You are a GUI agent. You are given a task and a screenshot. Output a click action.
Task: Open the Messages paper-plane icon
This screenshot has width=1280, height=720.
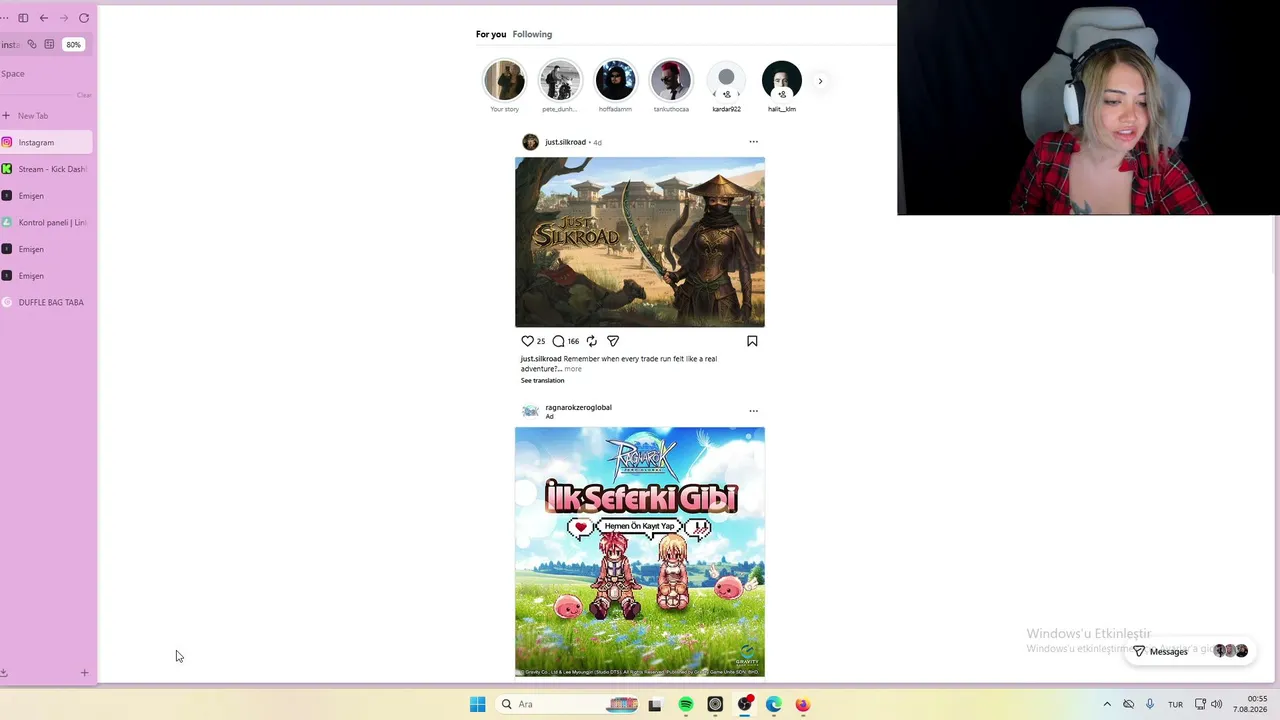point(1138,651)
